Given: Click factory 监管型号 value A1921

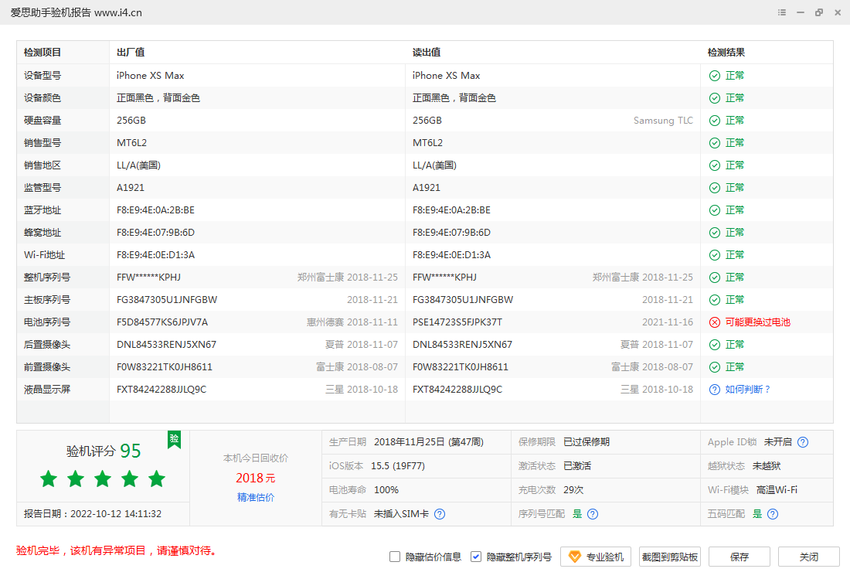Looking at the screenshot, I should coord(130,188).
